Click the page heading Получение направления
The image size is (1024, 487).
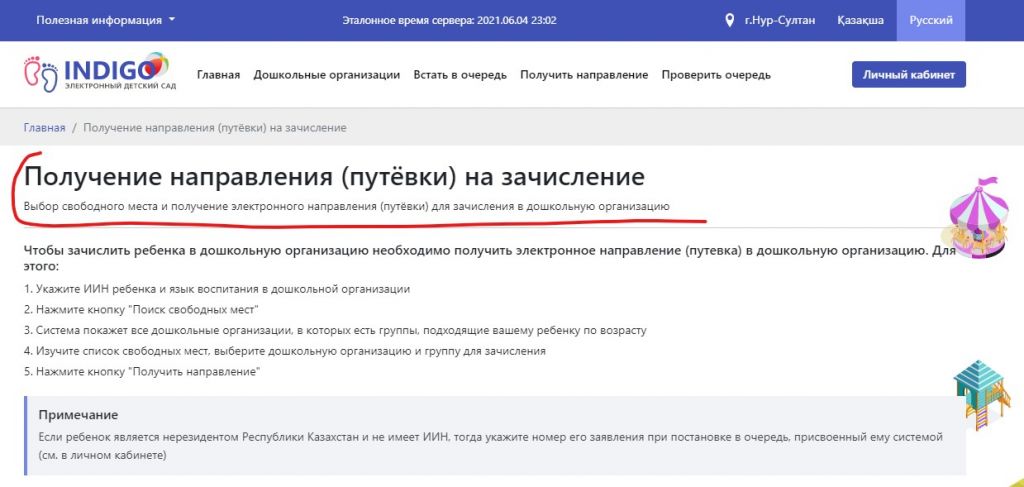tap(334, 177)
